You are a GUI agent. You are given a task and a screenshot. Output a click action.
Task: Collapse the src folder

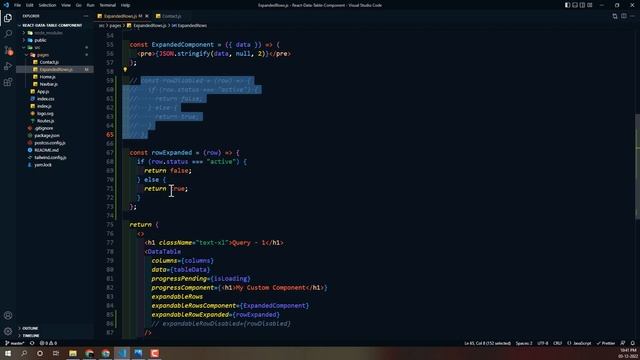pos(37,48)
